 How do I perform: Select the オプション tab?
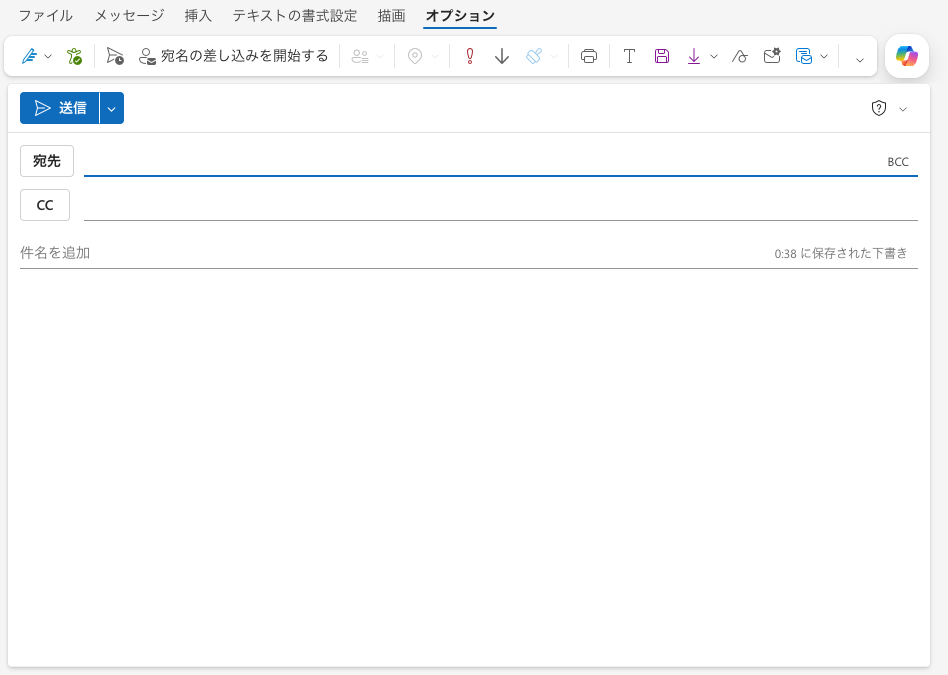[x=460, y=16]
